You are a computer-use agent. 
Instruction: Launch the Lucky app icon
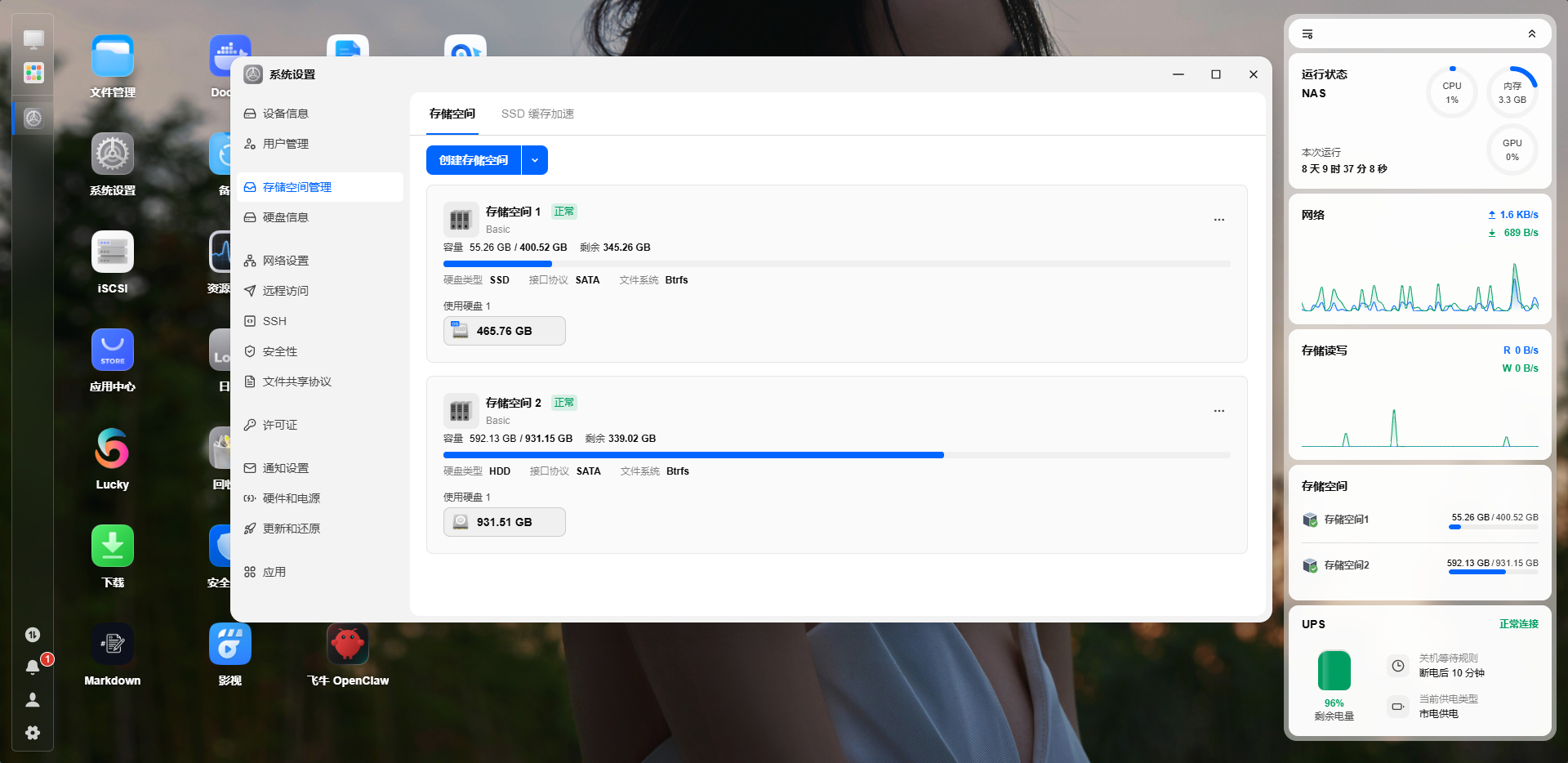coord(113,448)
